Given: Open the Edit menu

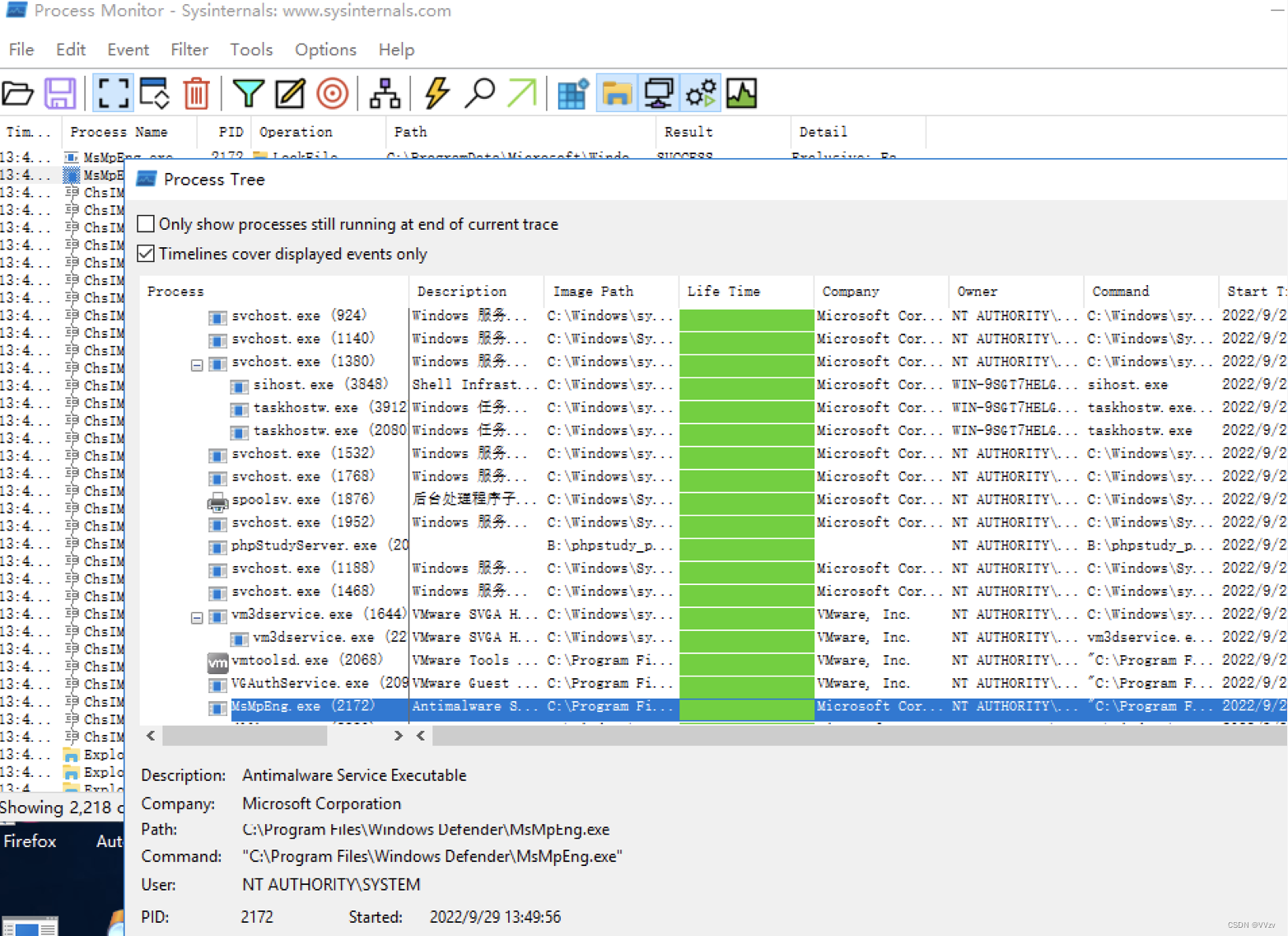Looking at the screenshot, I should (x=71, y=49).
